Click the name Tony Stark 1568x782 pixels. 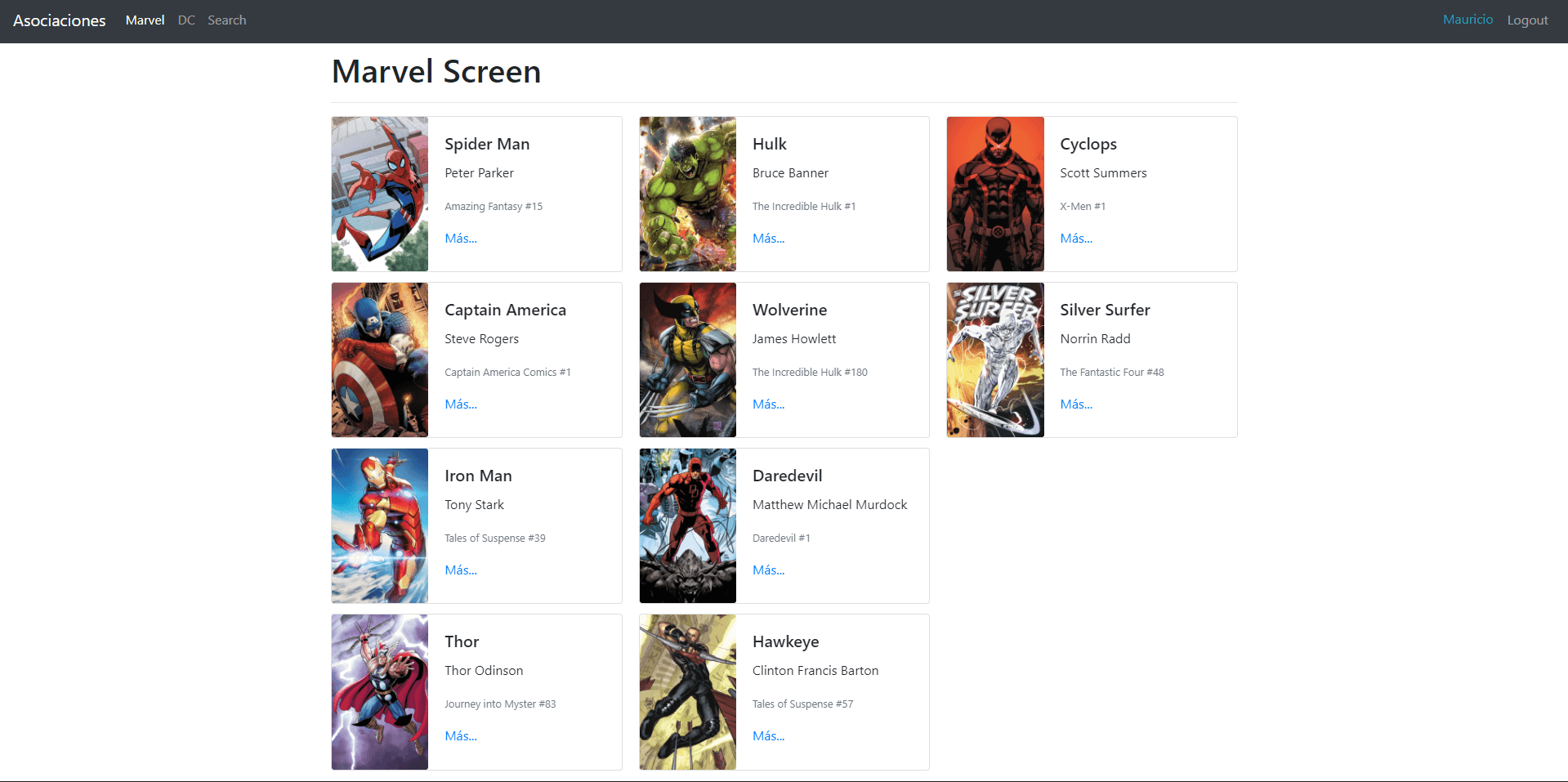pyautogui.click(x=474, y=505)
